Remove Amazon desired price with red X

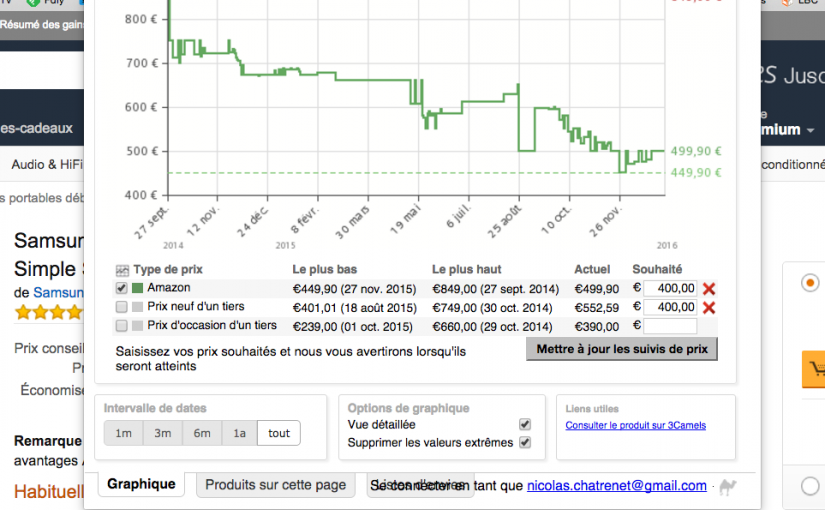point(709,288)
